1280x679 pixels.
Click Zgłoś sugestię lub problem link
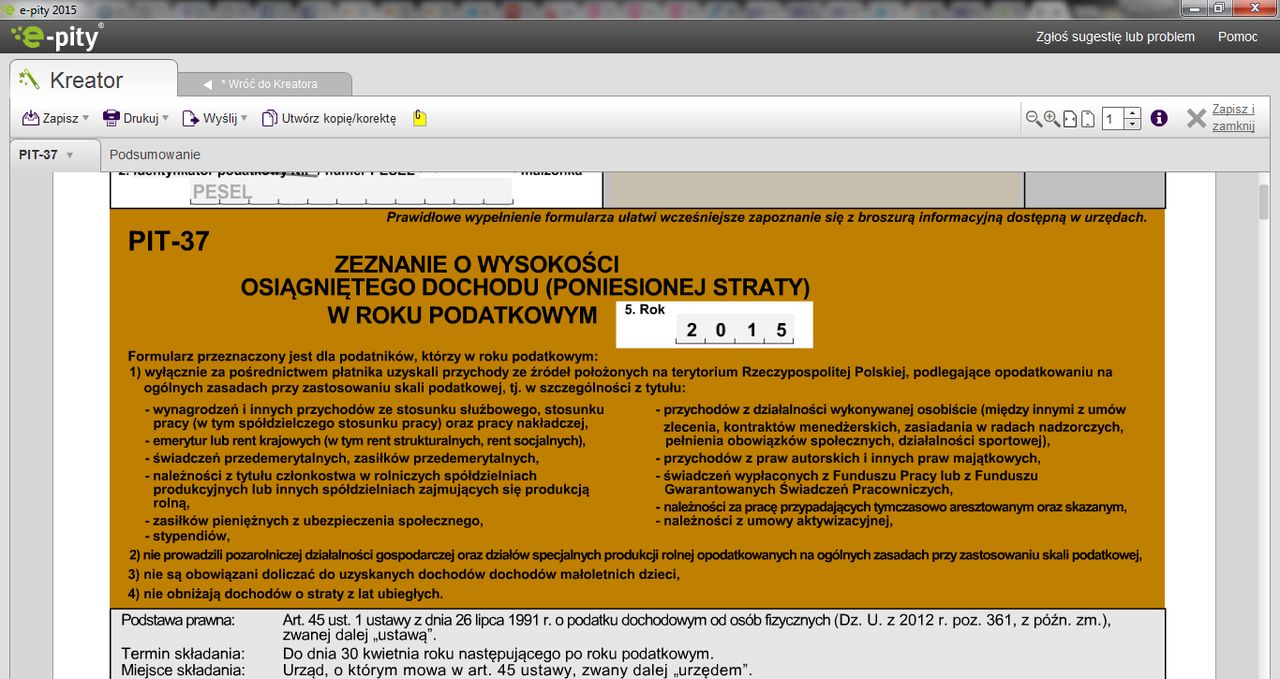(x=1113, y=36)
